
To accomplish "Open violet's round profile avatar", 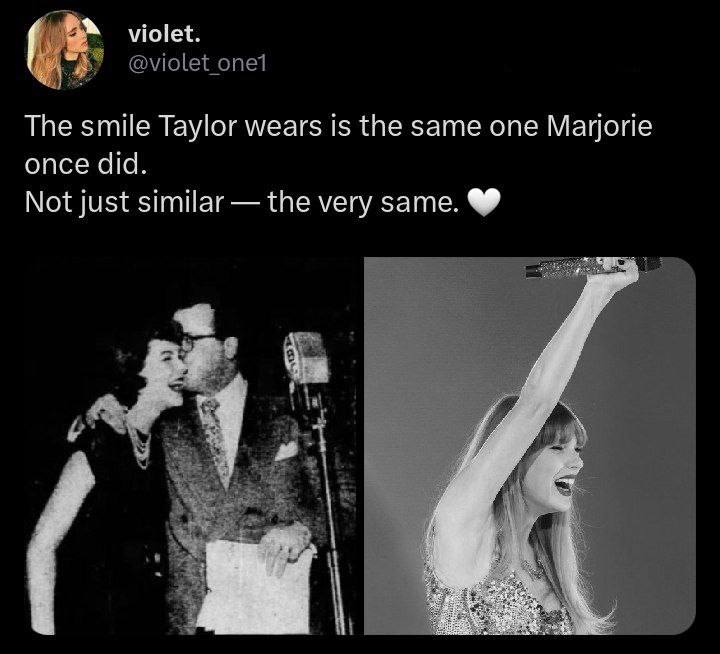I will (x=65, y=50).
